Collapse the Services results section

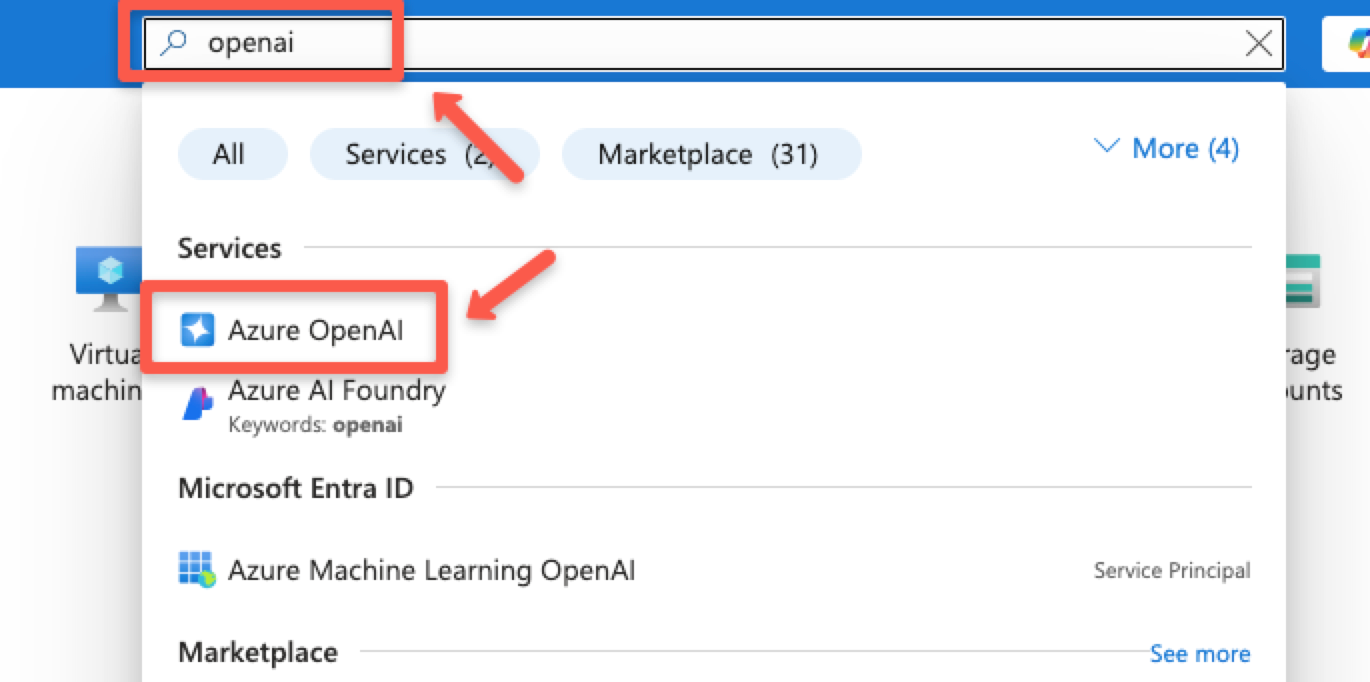(x=229, y=247)
